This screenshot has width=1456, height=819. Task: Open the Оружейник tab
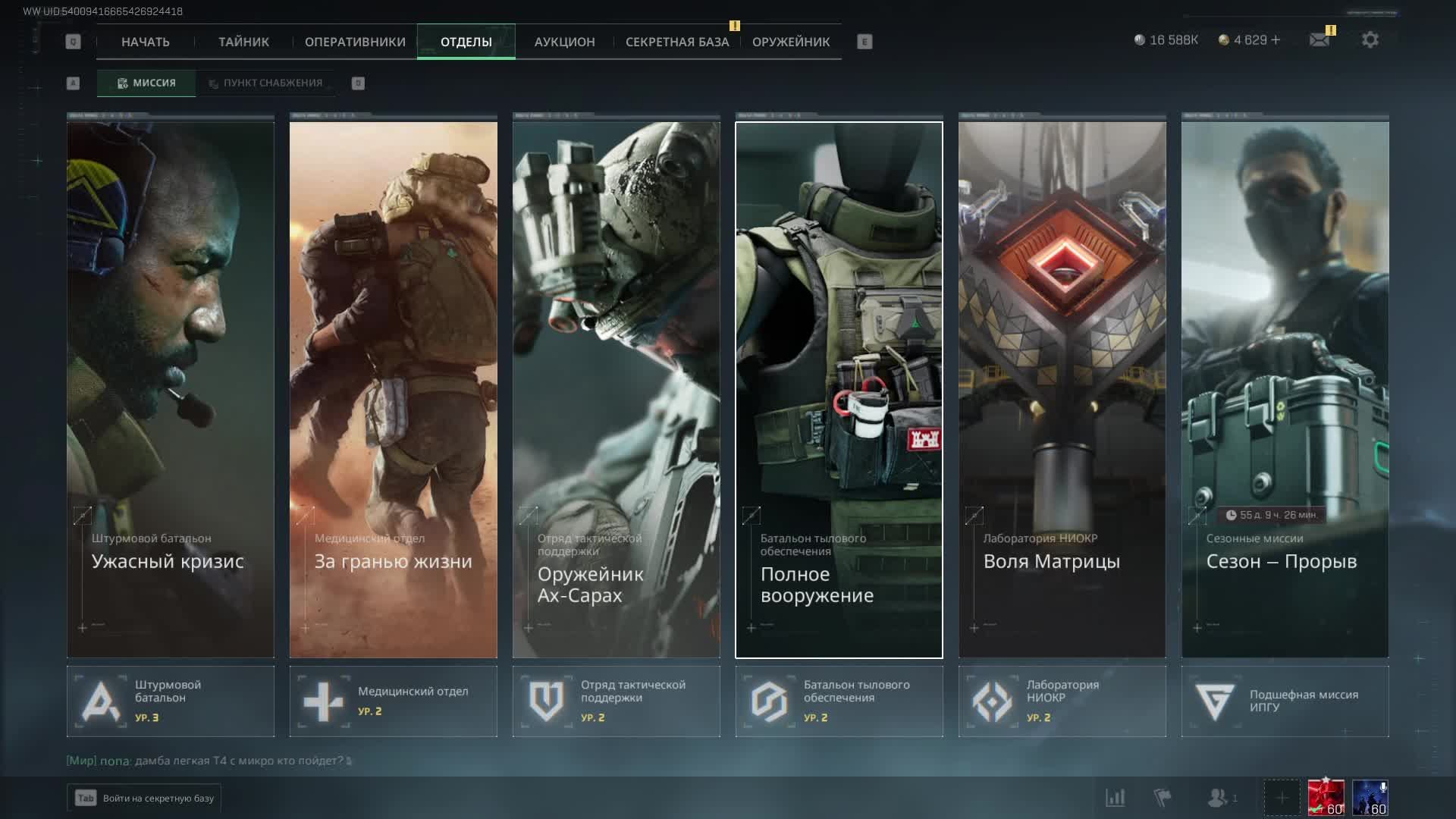790,42
